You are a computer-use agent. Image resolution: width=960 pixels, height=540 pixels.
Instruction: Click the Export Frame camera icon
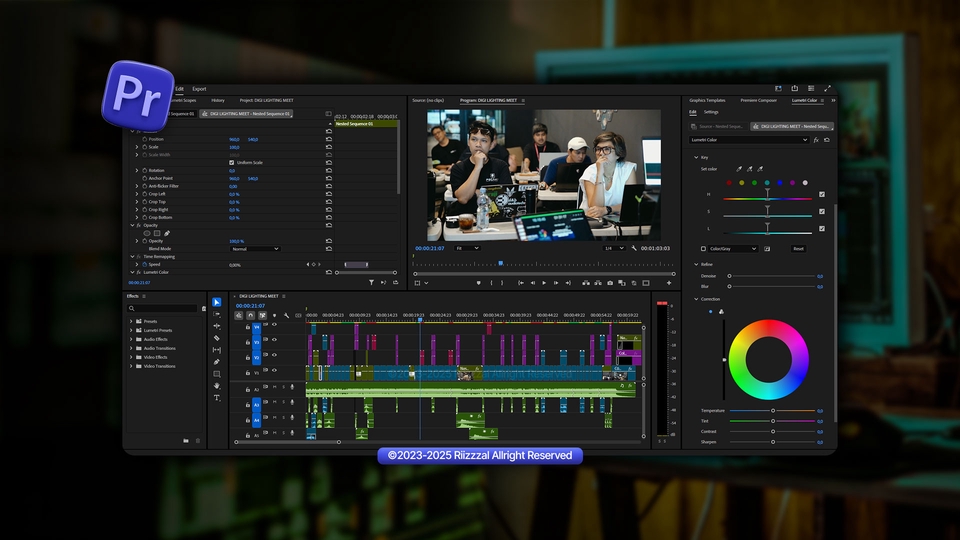[610, 283]
